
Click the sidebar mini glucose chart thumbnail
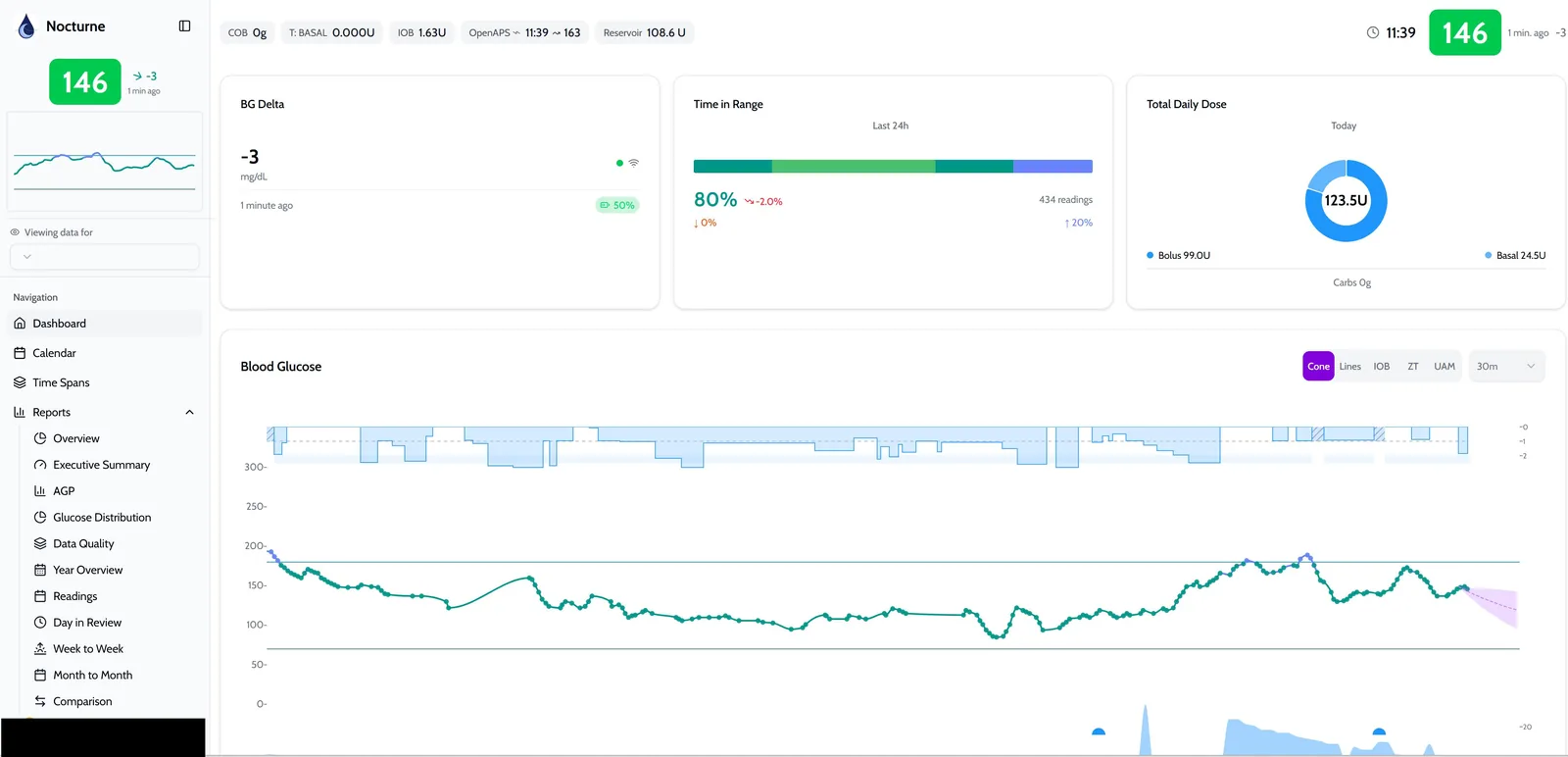(x=105, y=162)
